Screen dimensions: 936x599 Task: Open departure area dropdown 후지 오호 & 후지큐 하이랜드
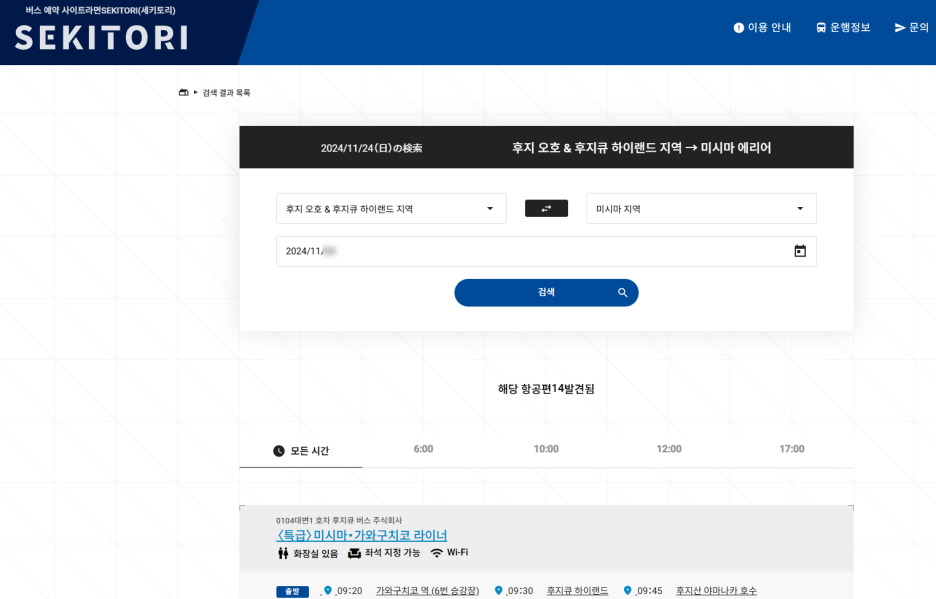click(391, 208)
